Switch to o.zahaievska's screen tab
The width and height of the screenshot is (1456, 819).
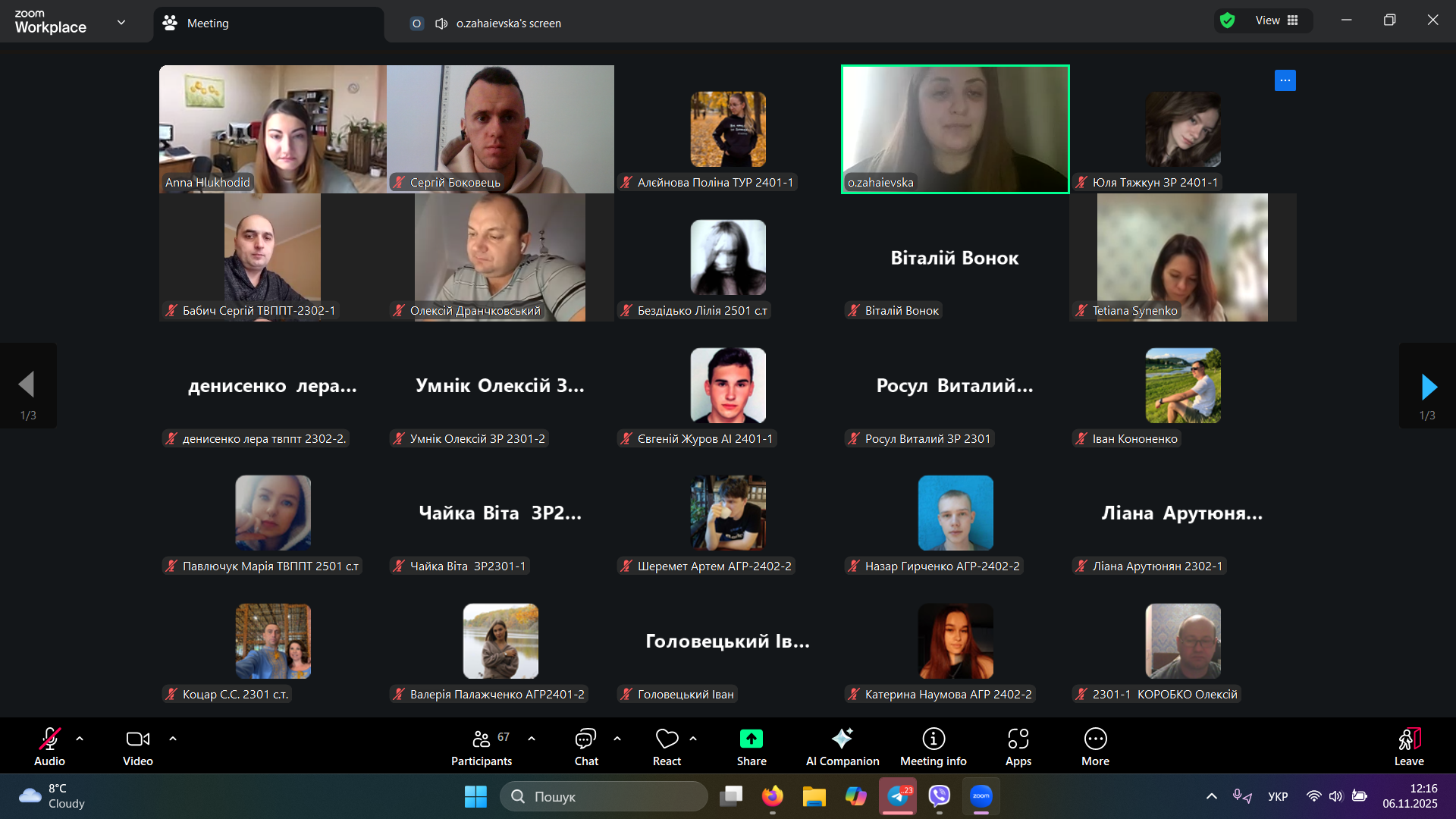508,24
